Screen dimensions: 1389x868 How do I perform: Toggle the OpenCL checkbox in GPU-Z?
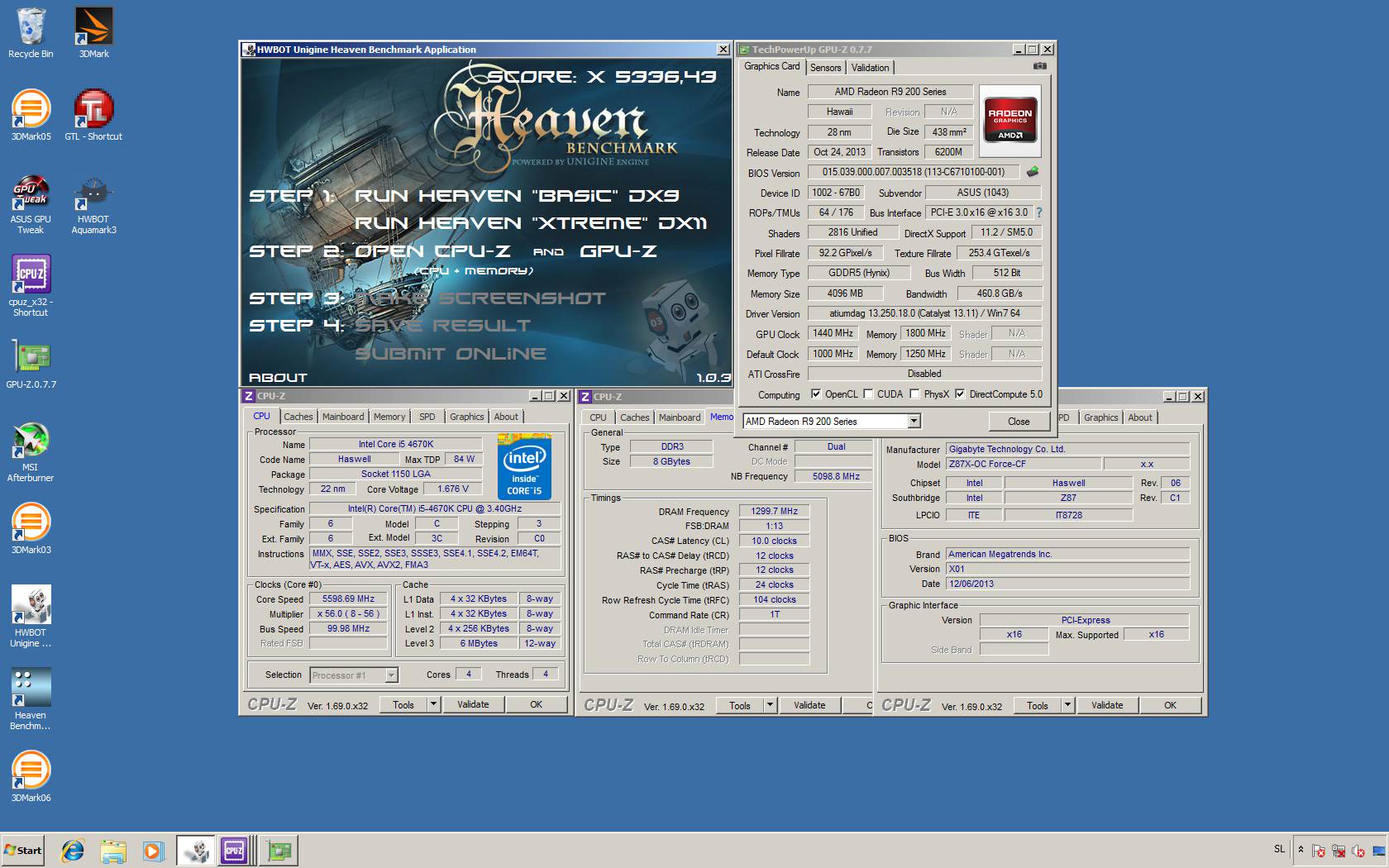(816, 394)
